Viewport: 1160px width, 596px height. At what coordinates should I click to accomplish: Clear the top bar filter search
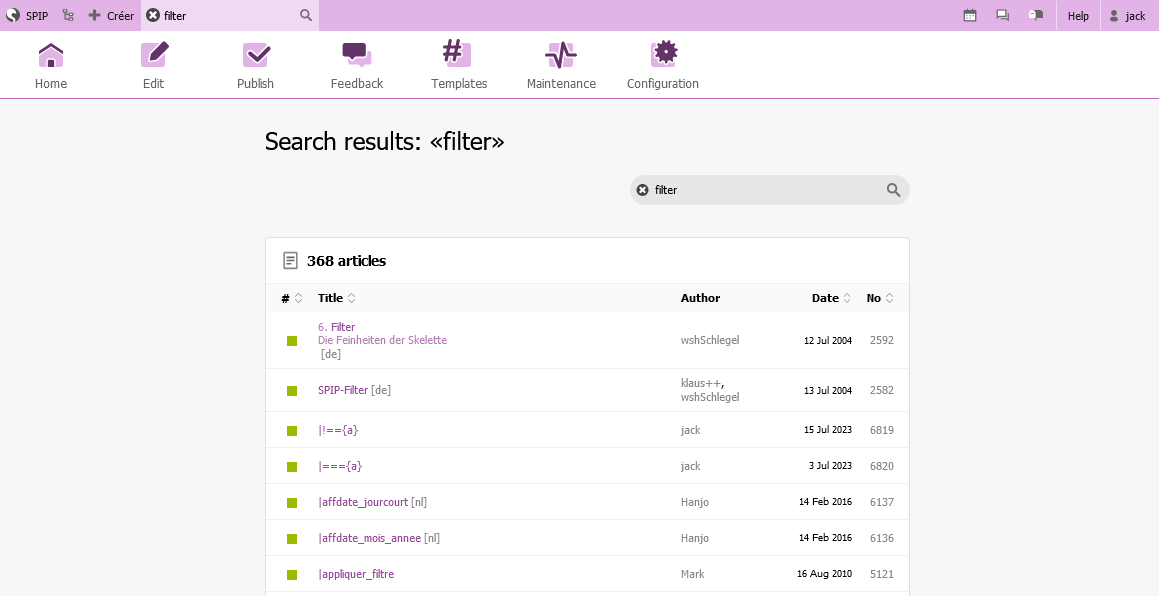[153, 16]
